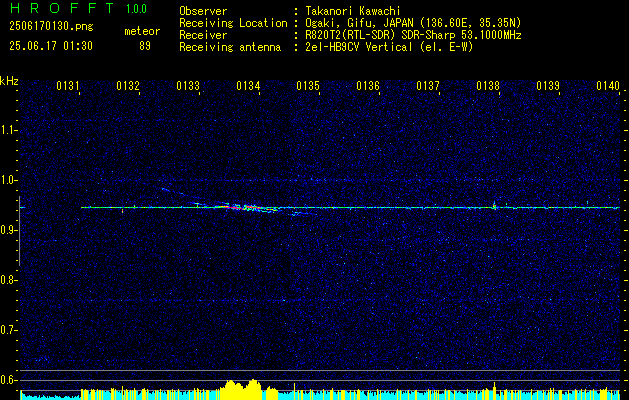Click the Observer field label
Viewport: 629px width, 400px height.
(203, 11)
